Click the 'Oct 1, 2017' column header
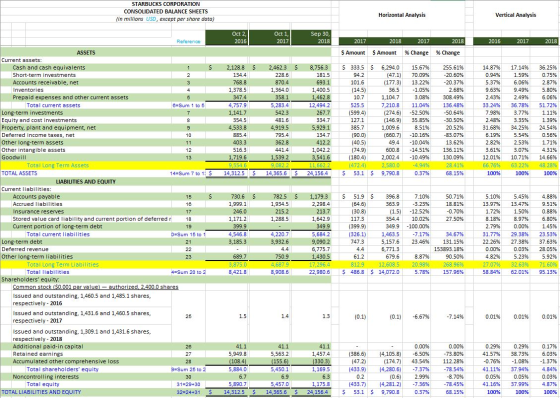The width and height of the screenshot is (560, 398). [x=270, y=38]
